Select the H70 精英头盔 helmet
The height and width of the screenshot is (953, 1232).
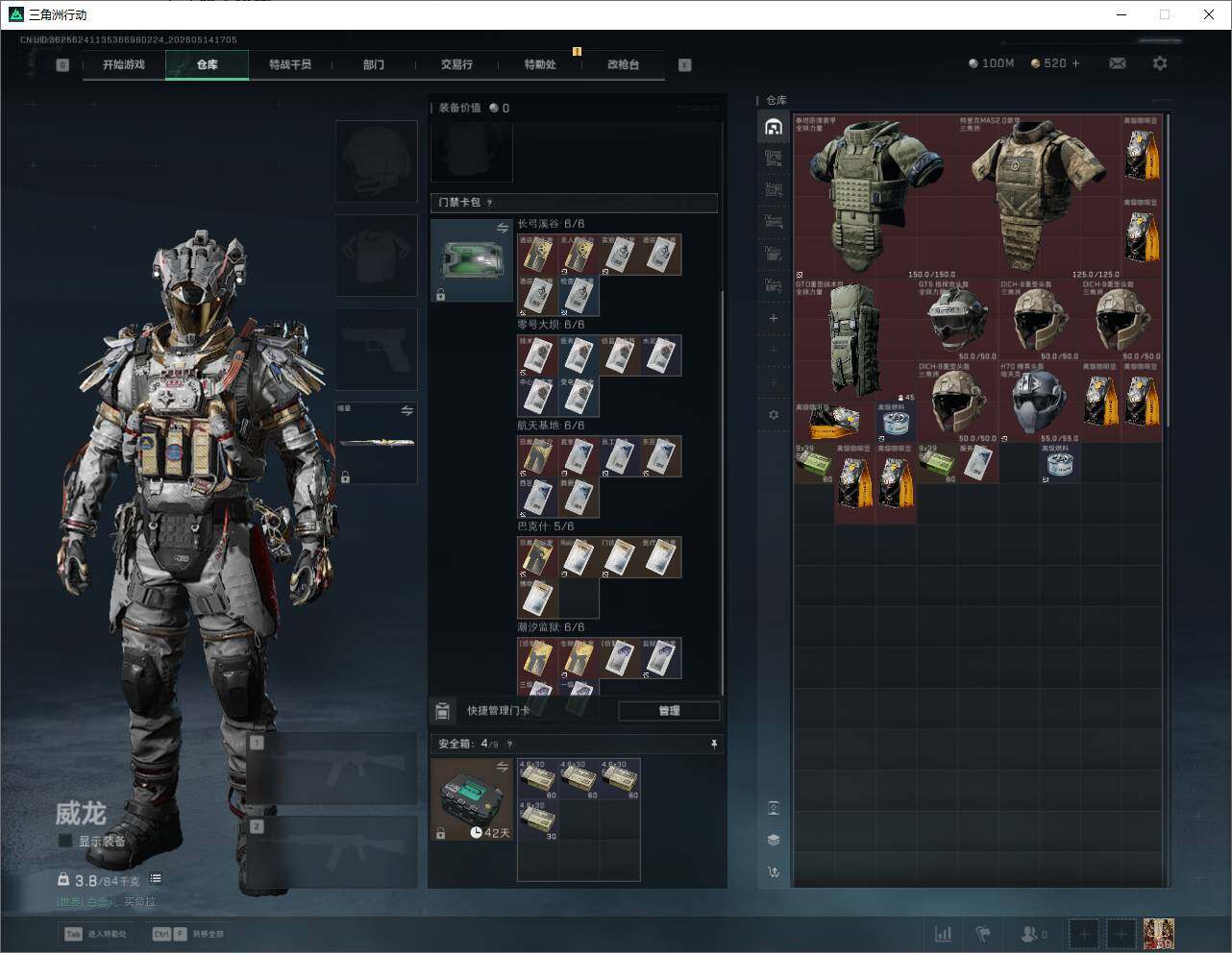click(1040, 402)
